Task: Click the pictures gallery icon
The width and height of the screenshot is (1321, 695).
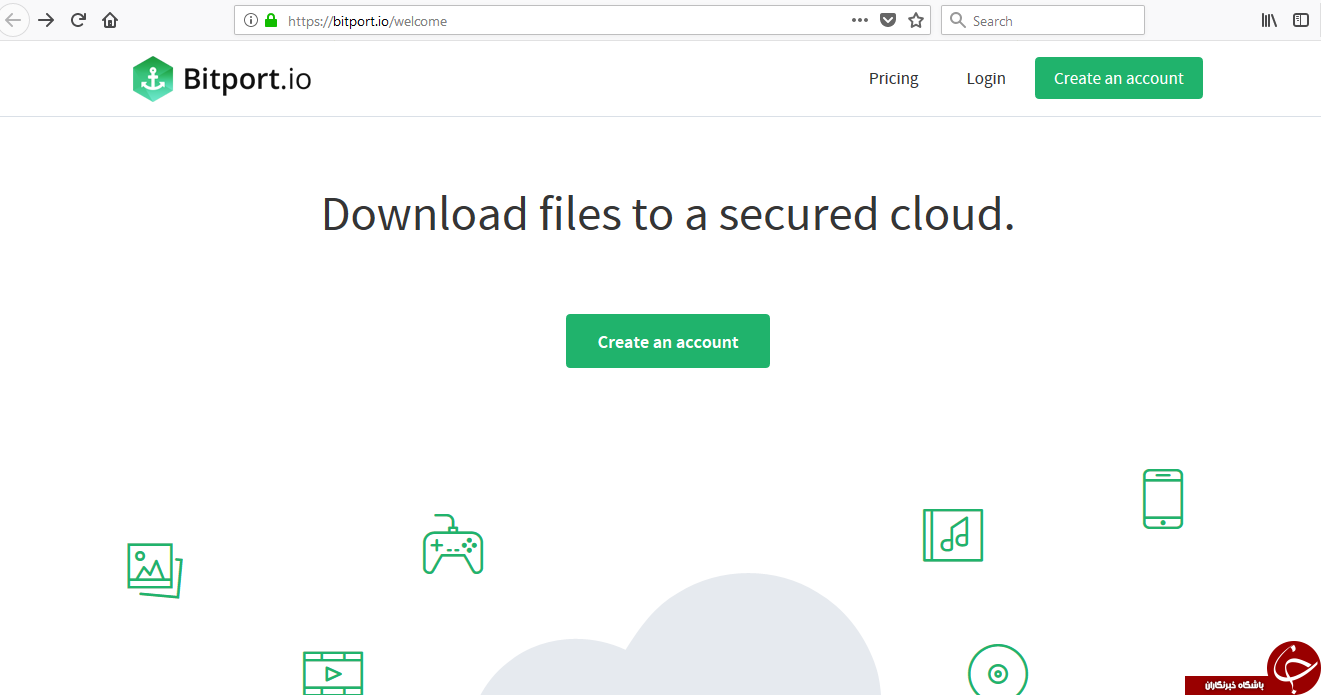Action: (x=155, y=570)
